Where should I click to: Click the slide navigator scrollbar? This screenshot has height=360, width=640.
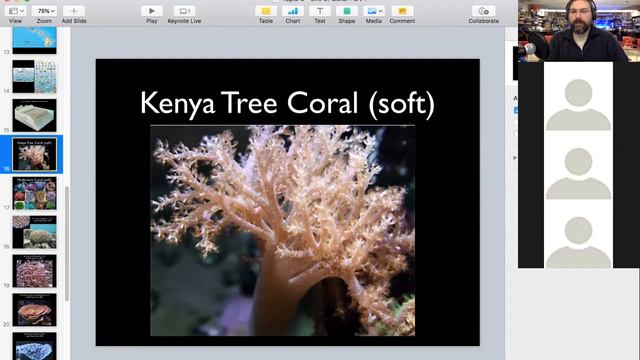67,244
